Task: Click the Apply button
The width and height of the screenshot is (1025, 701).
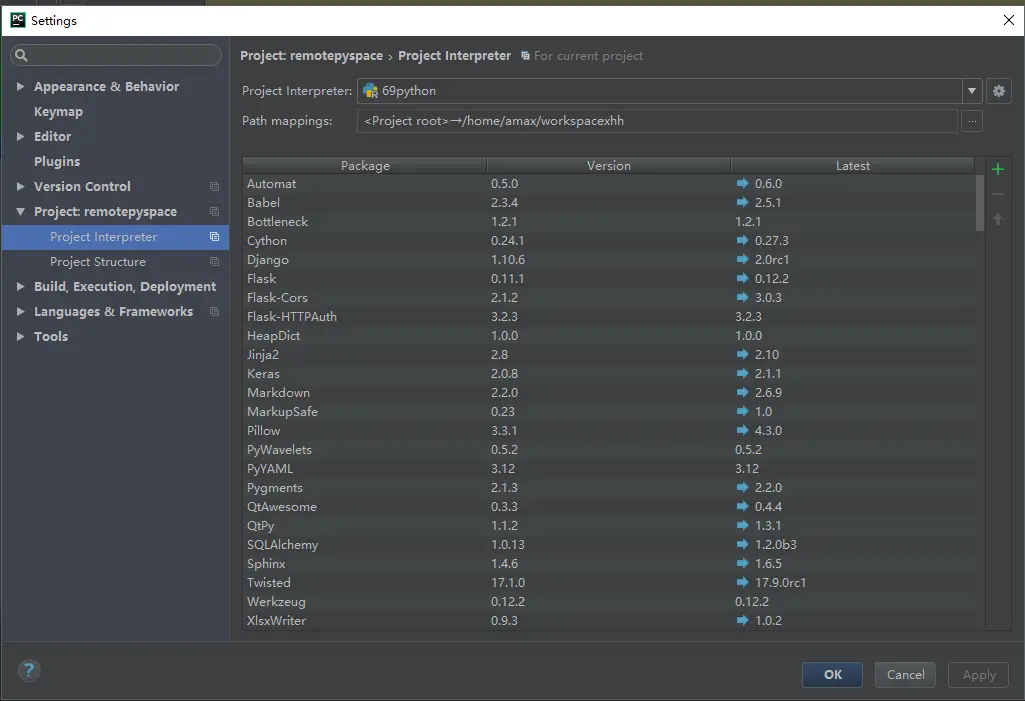Action: pyautogui.click(x=979, y=674)
